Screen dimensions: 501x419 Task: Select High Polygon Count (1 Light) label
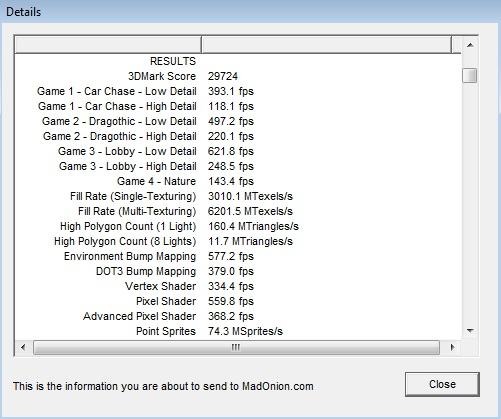128,226
